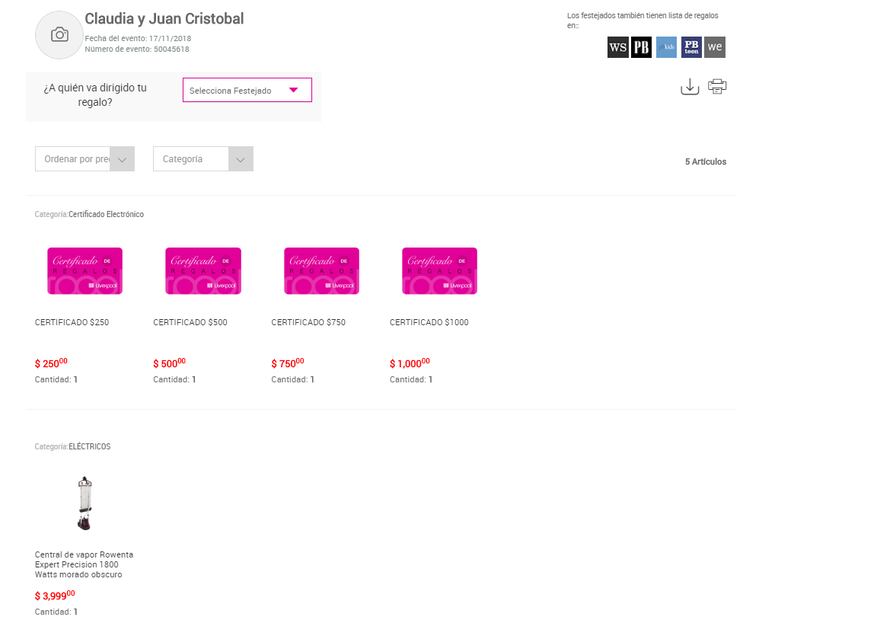Screen dimensions: 877x620
Task: Open the light blue kids store icon
Action: 666,47
